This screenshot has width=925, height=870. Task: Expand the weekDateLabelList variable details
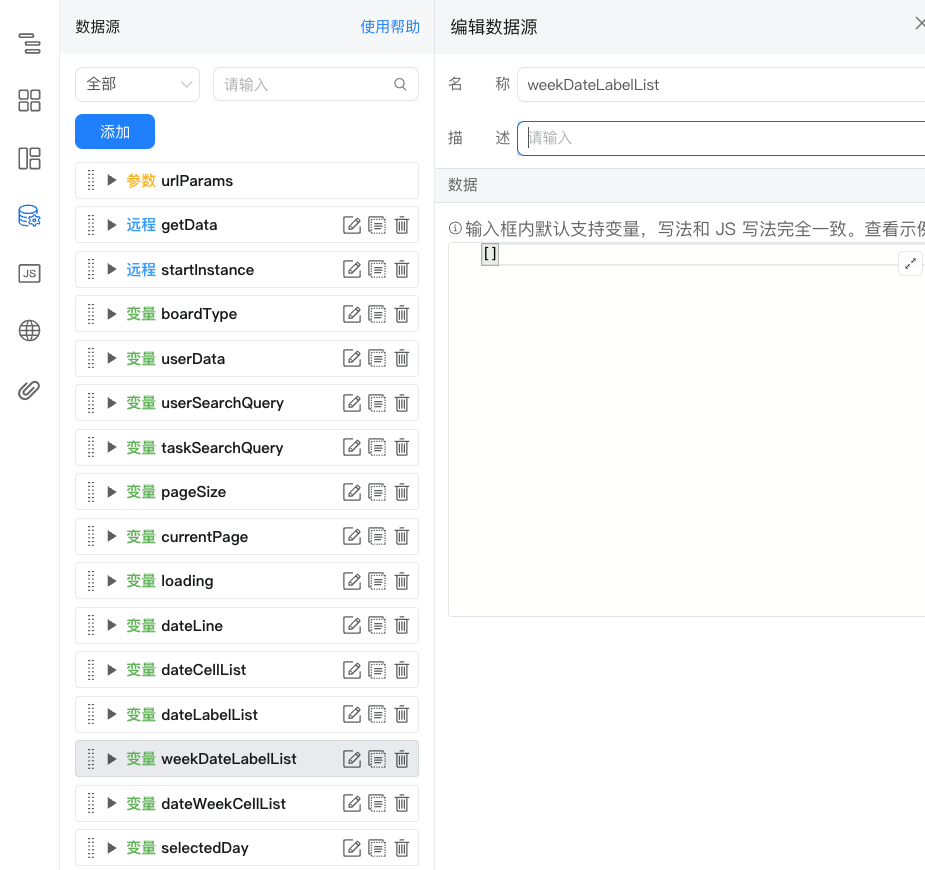tap(112, 759)
